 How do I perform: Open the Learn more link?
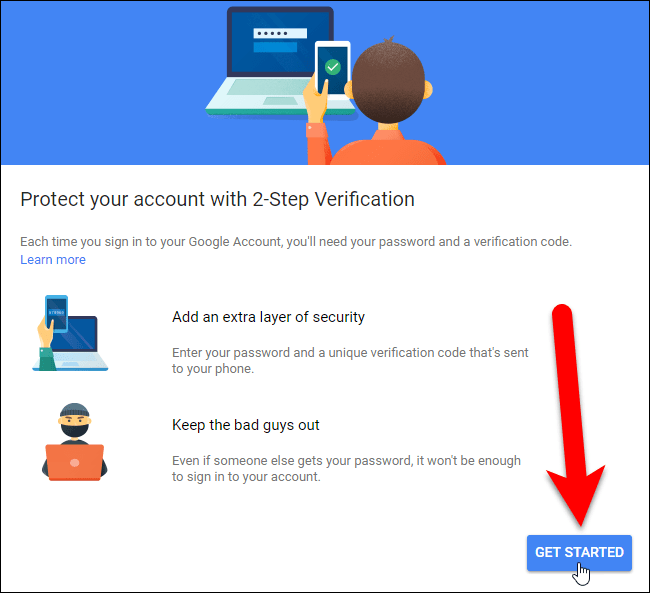coord(53,260)
